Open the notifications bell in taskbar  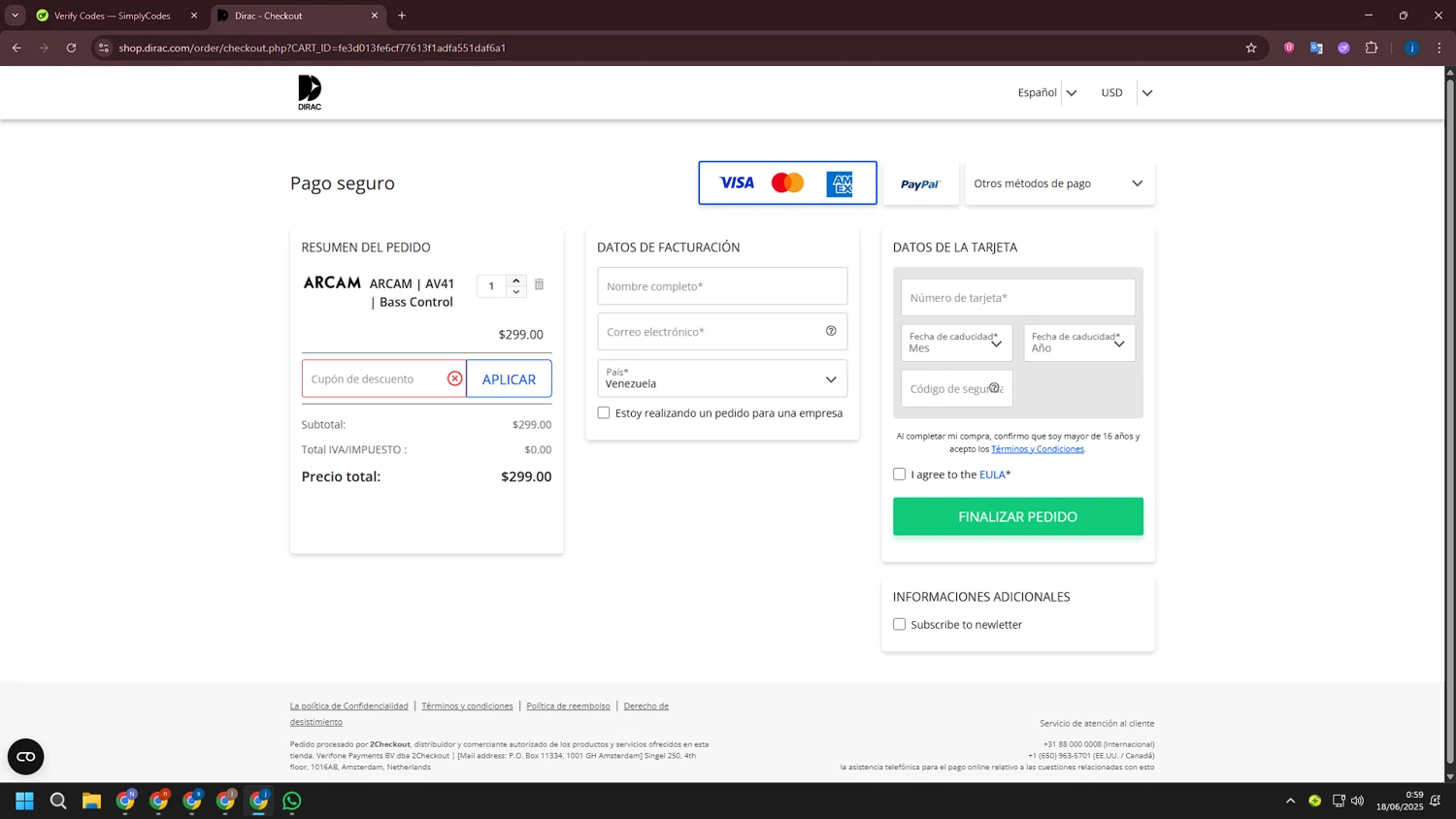pyautogui.click(x=1436, y=801)
